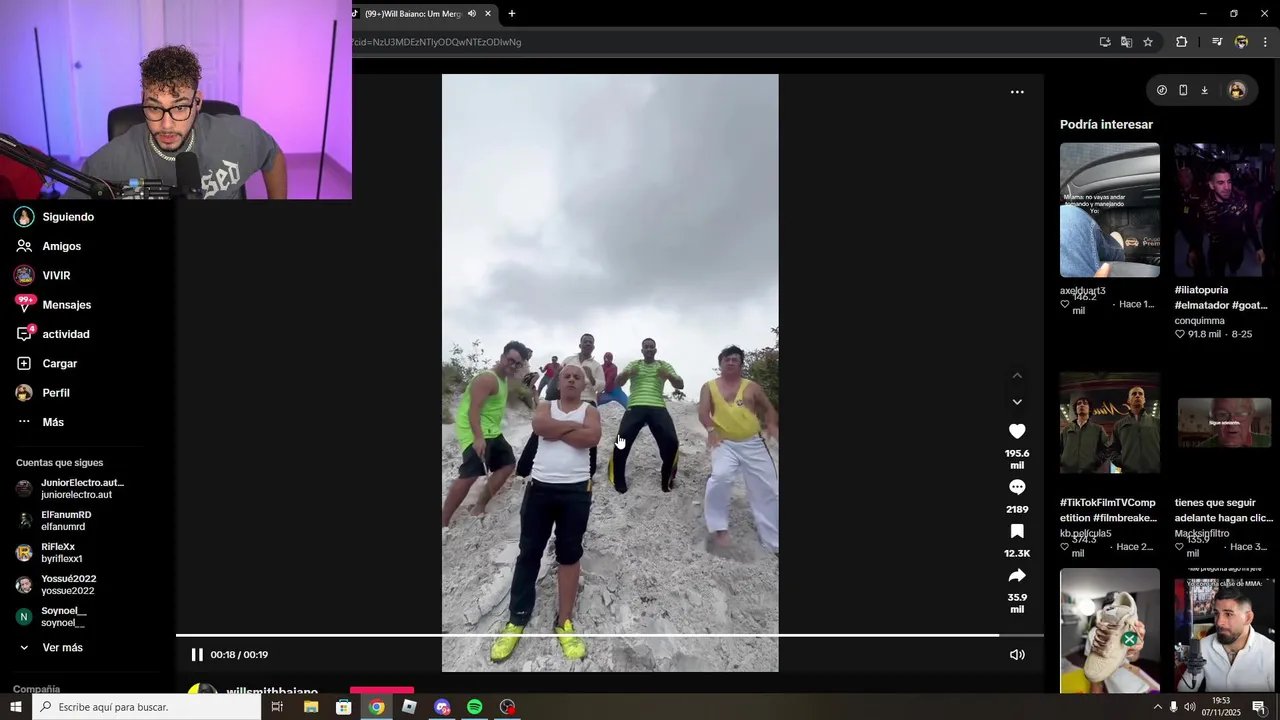Open axelduart3 suggested video thumbnail
The width and height of the screenshot is (1280, 720).
(1110, 210)
